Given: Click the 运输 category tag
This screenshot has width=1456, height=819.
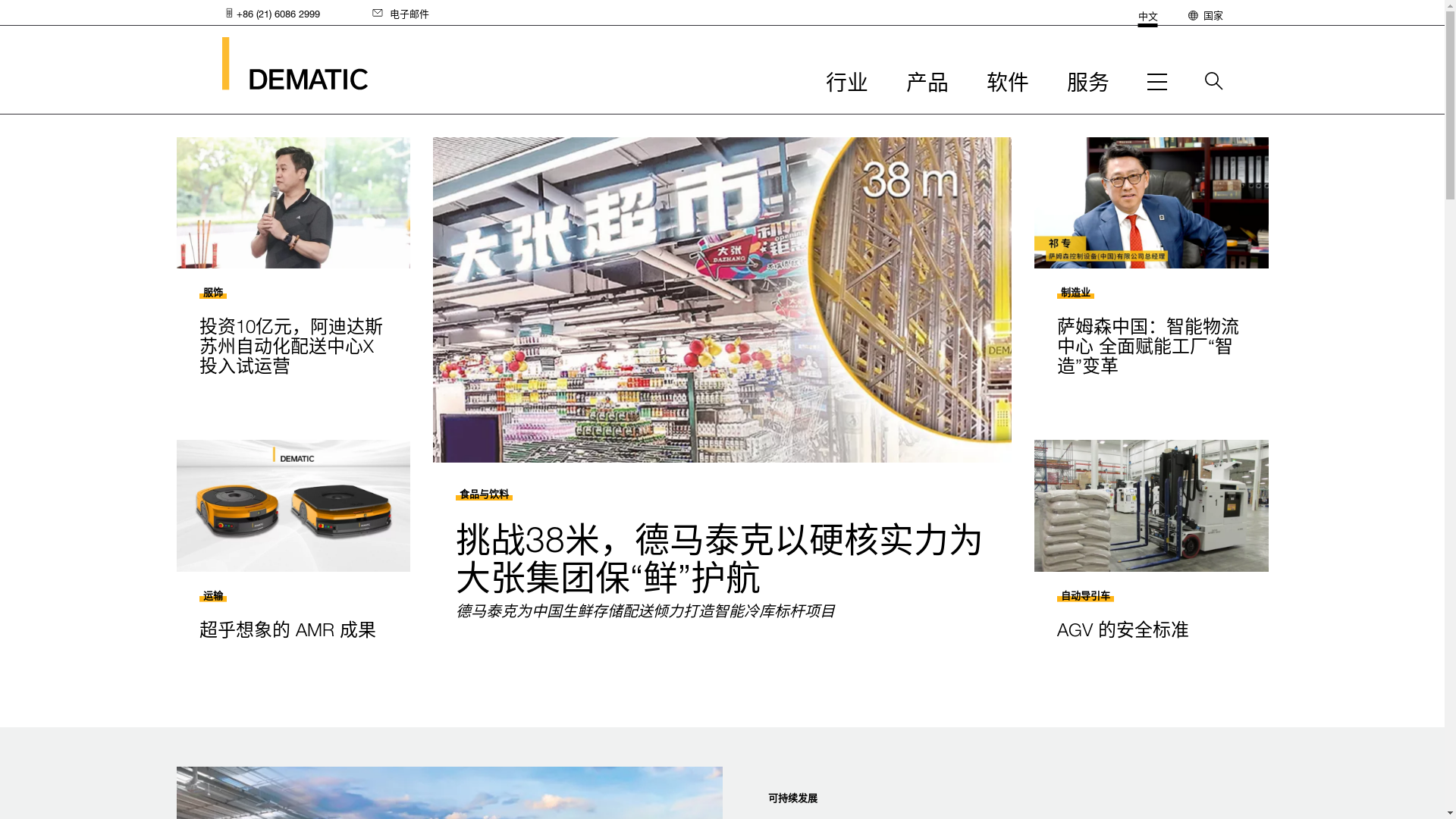Looking at the screenshot, I should coord(212,596).
